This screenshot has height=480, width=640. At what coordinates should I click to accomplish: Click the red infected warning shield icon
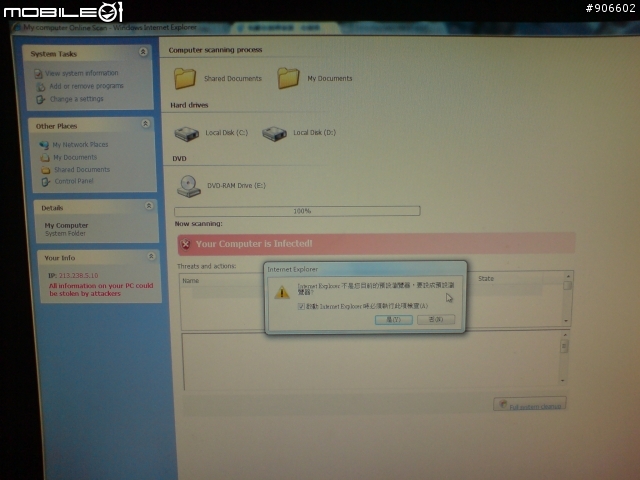(x=186, y=244)
